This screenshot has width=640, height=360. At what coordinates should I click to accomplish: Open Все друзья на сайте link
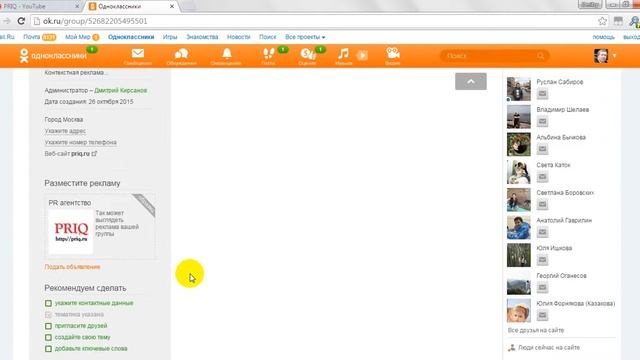tap(536, 330)
